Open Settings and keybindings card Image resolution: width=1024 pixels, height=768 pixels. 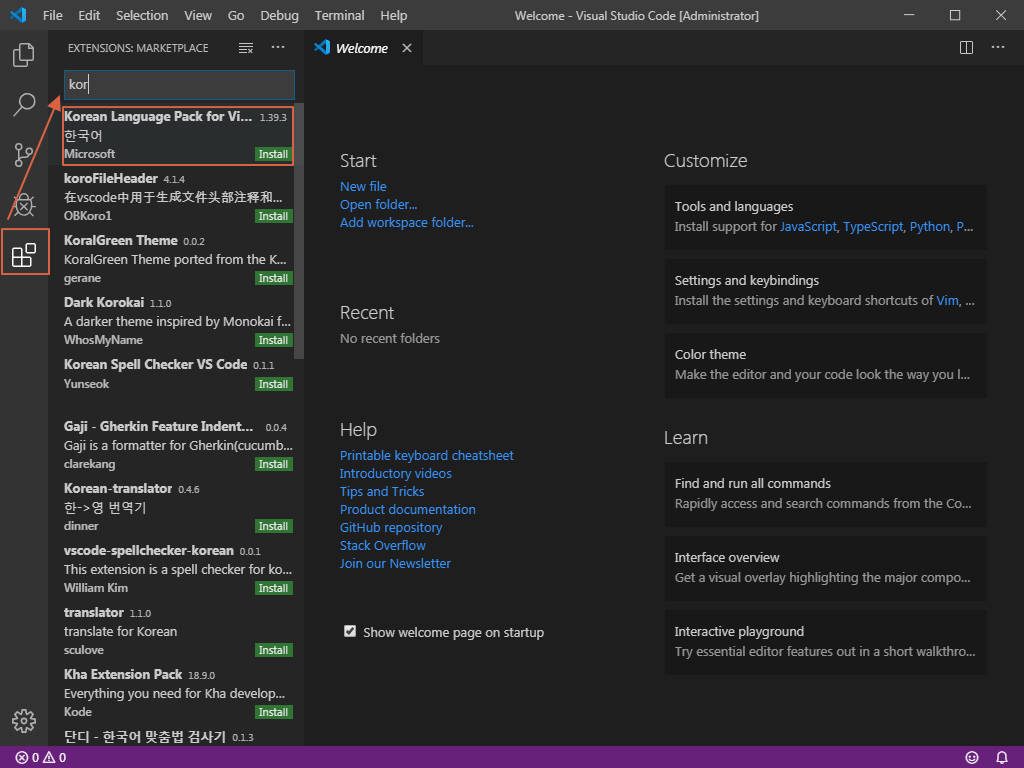pyautogui.click(x=825, y=291)
